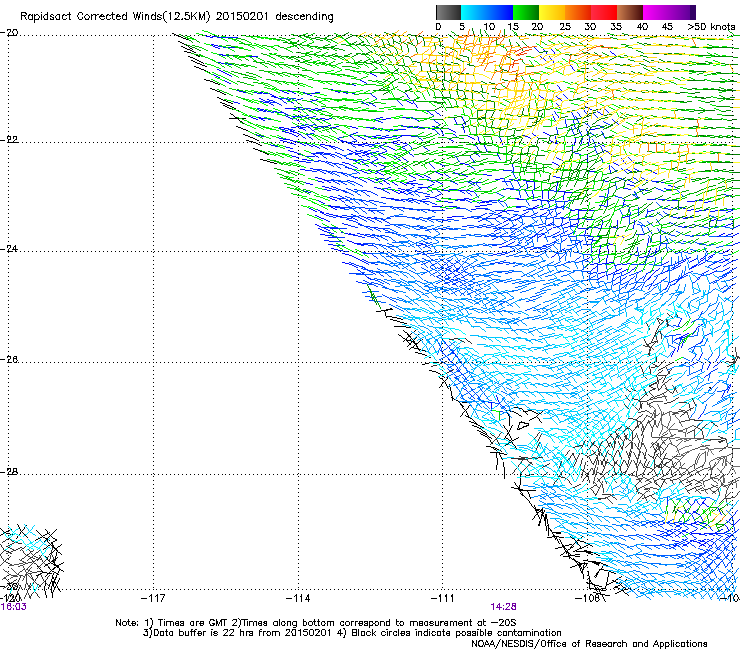This screenshot has width=740, height=650.
Task: Click the purple 16:03 time label
Action: (x=13, y=607)
